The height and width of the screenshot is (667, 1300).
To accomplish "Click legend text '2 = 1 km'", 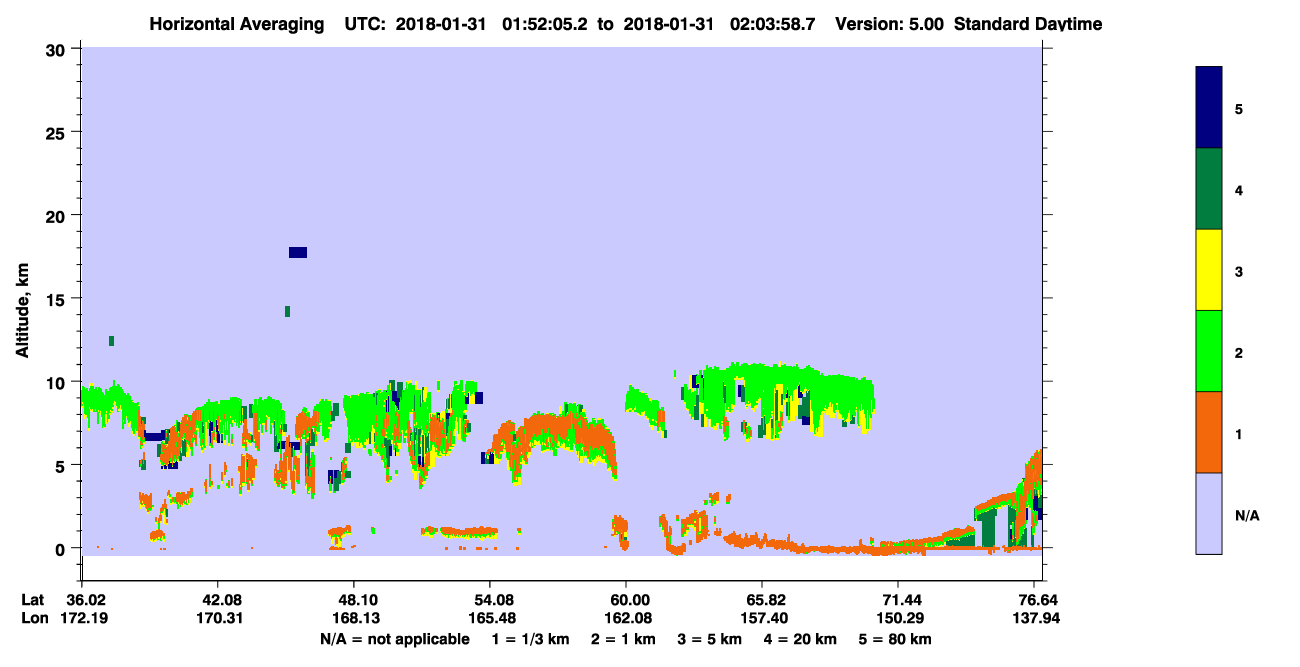I will 623,639.
